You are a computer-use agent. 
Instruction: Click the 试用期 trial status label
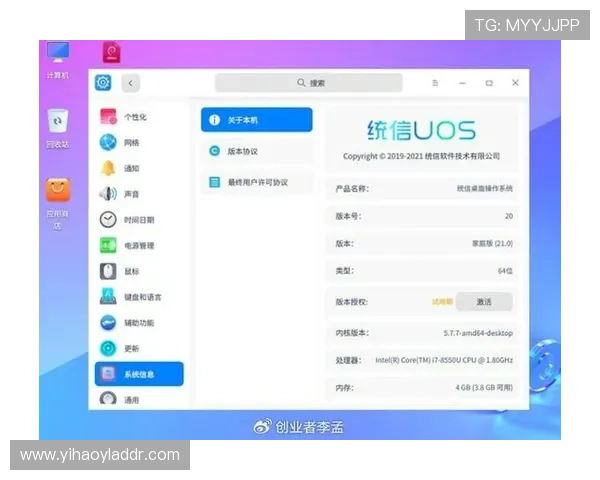[442, 302]
